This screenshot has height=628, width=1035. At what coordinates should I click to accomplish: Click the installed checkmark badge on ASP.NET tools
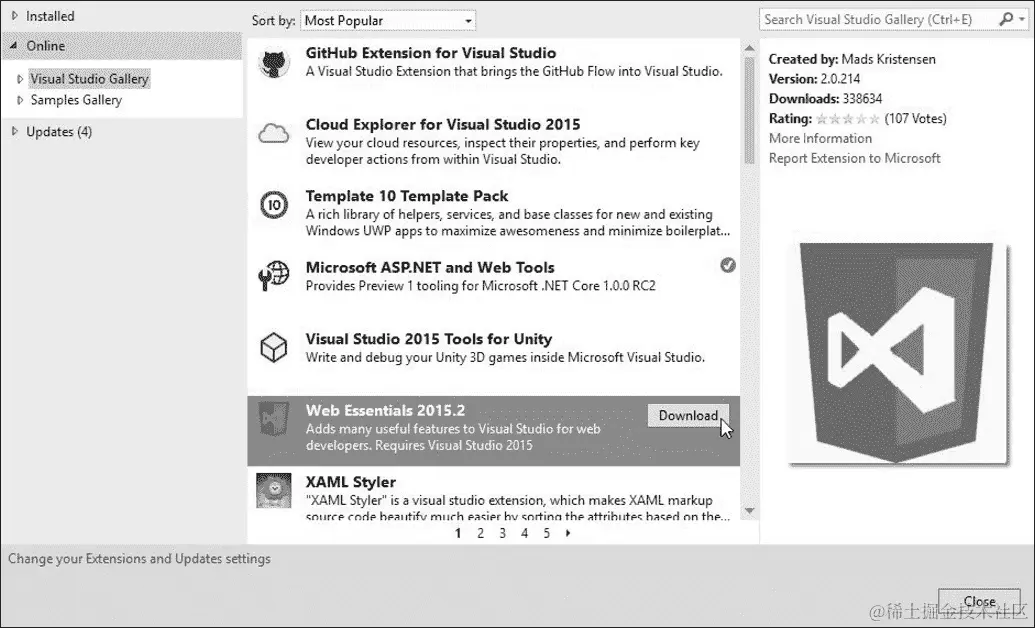(728, 265)
